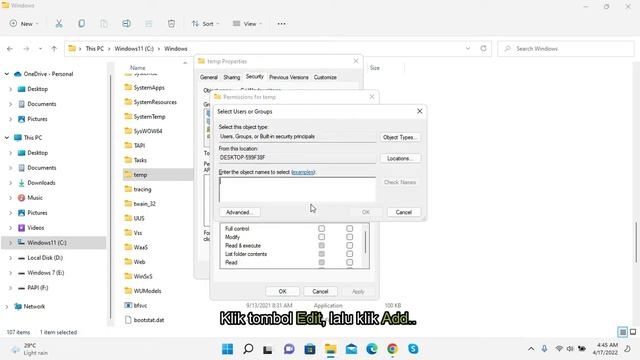Switch to details view layout icon
The height and width of the screenshot is (360, 640).
point(622,332)
